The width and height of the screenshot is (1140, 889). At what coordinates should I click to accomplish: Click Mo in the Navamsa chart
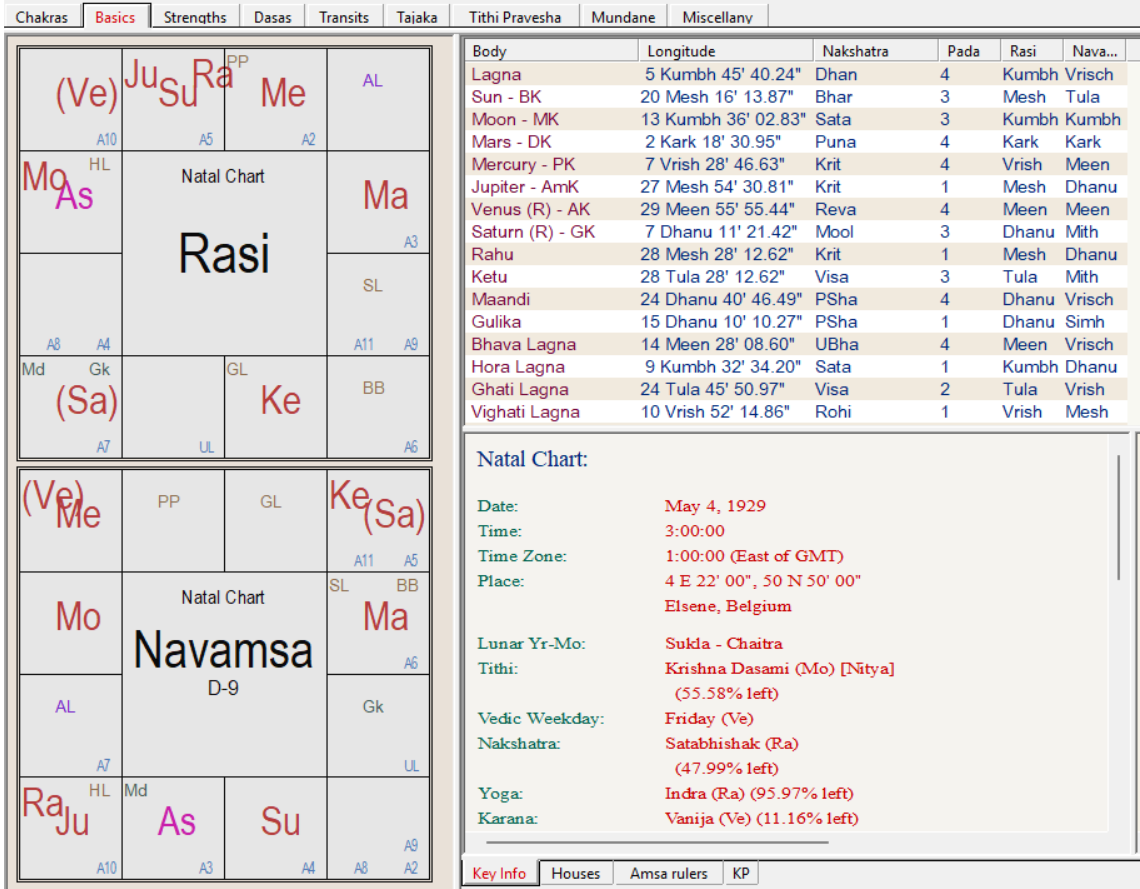pos(78,617)
